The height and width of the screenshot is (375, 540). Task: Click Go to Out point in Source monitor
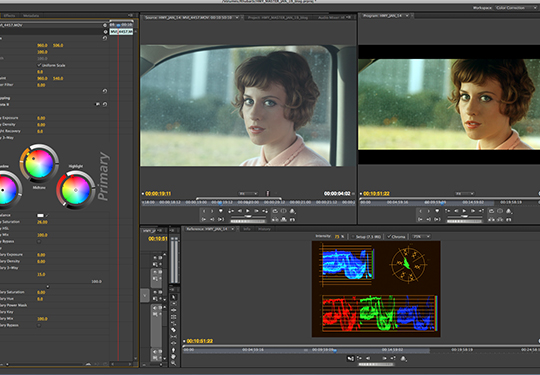click(x=212, y=219)
